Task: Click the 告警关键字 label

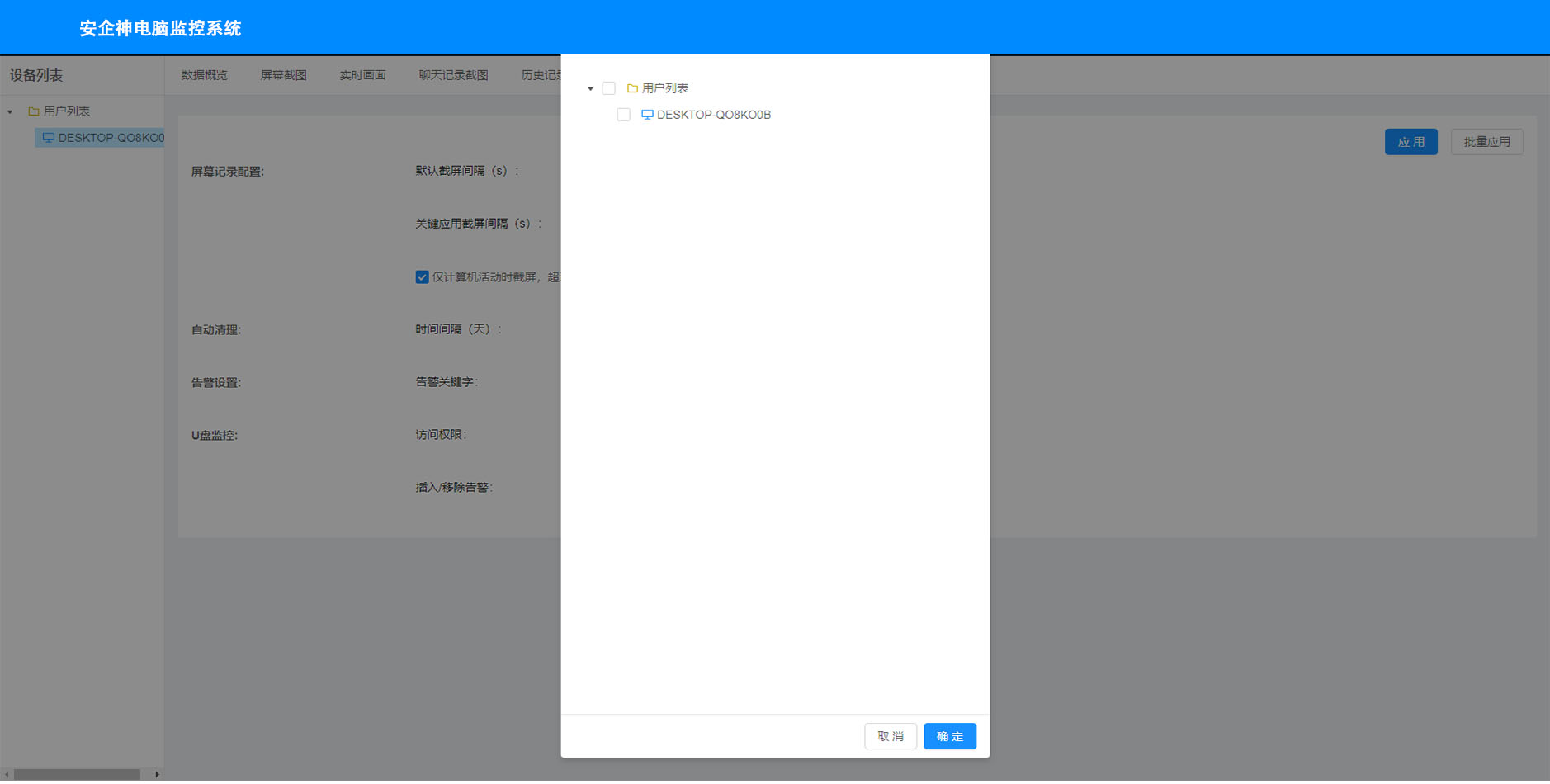Action: pyautogui.click(x=447, y=382)
